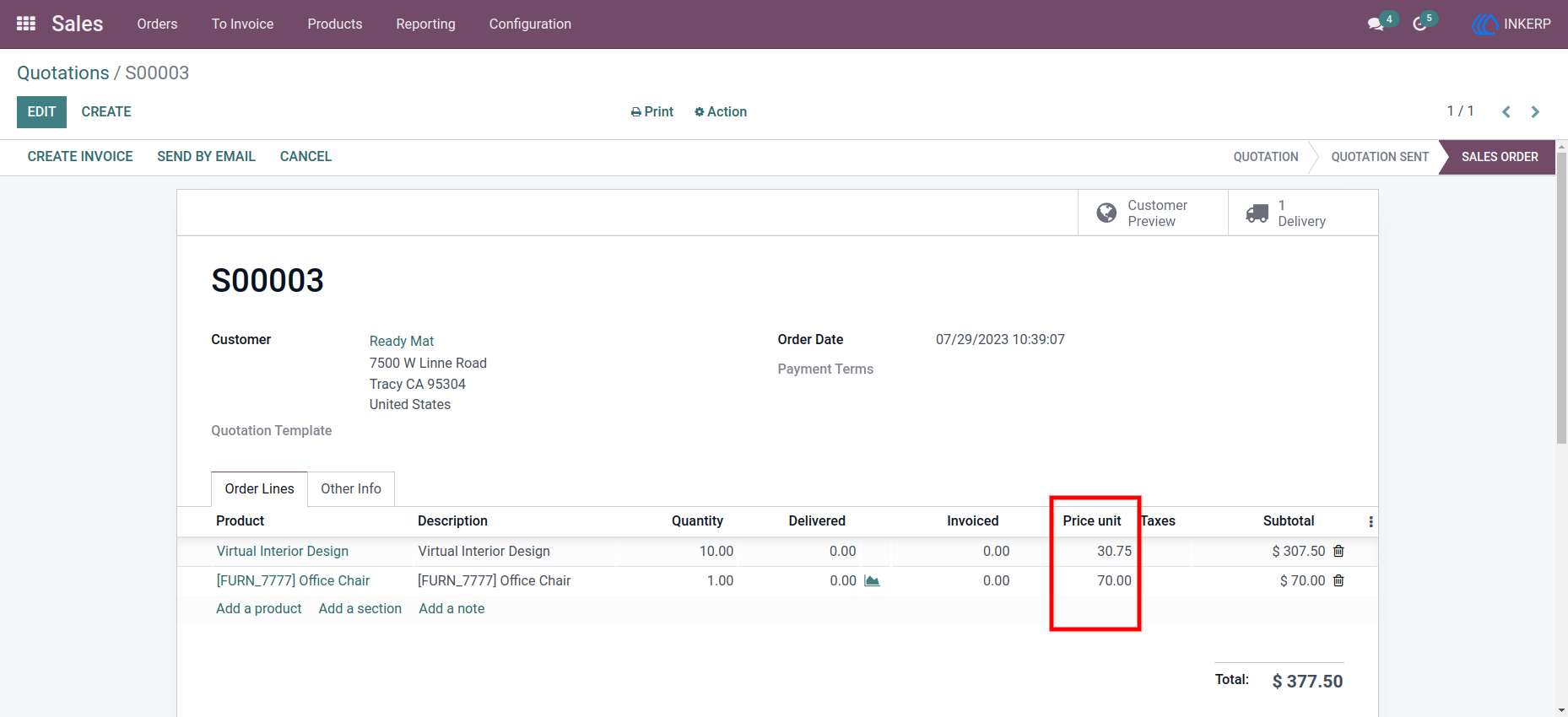
Task: Open the optional columns three-dot menu
Action: pos(1371,521)
